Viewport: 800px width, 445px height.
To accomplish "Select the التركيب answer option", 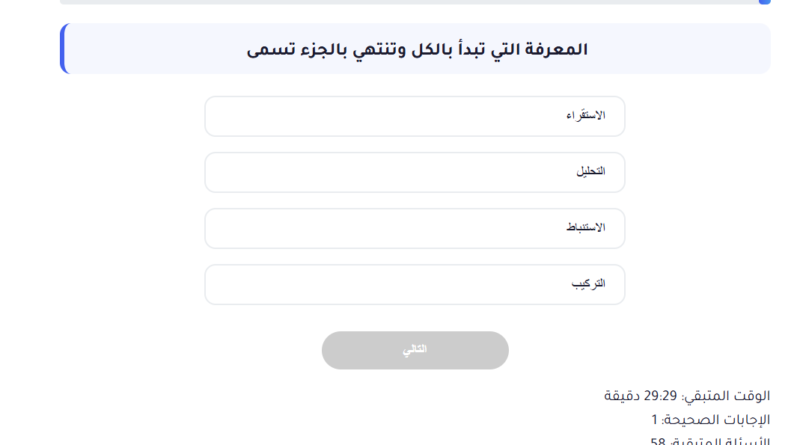I will click(x=588, y=284).
